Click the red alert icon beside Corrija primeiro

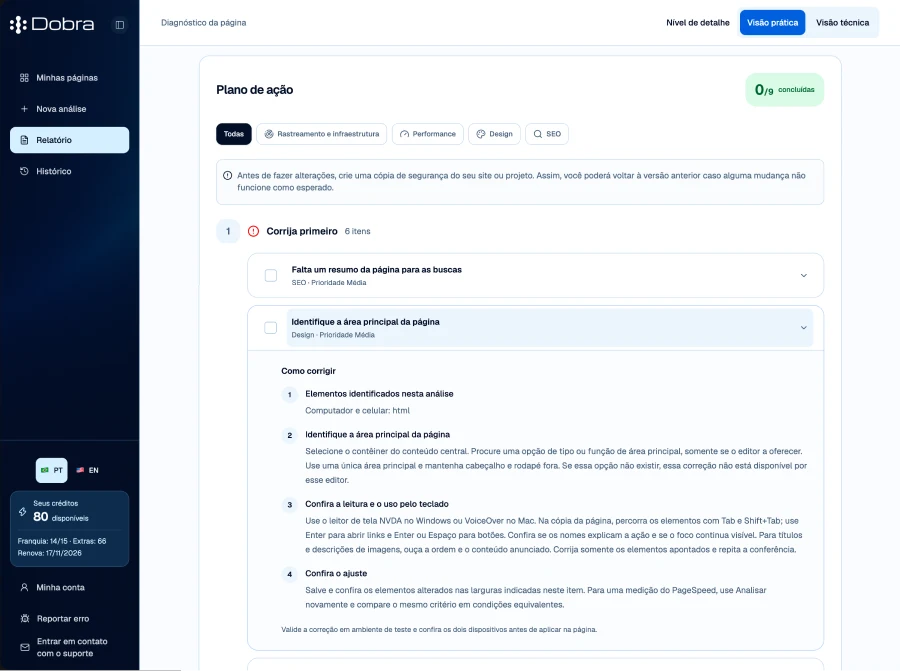coord(253,231)
